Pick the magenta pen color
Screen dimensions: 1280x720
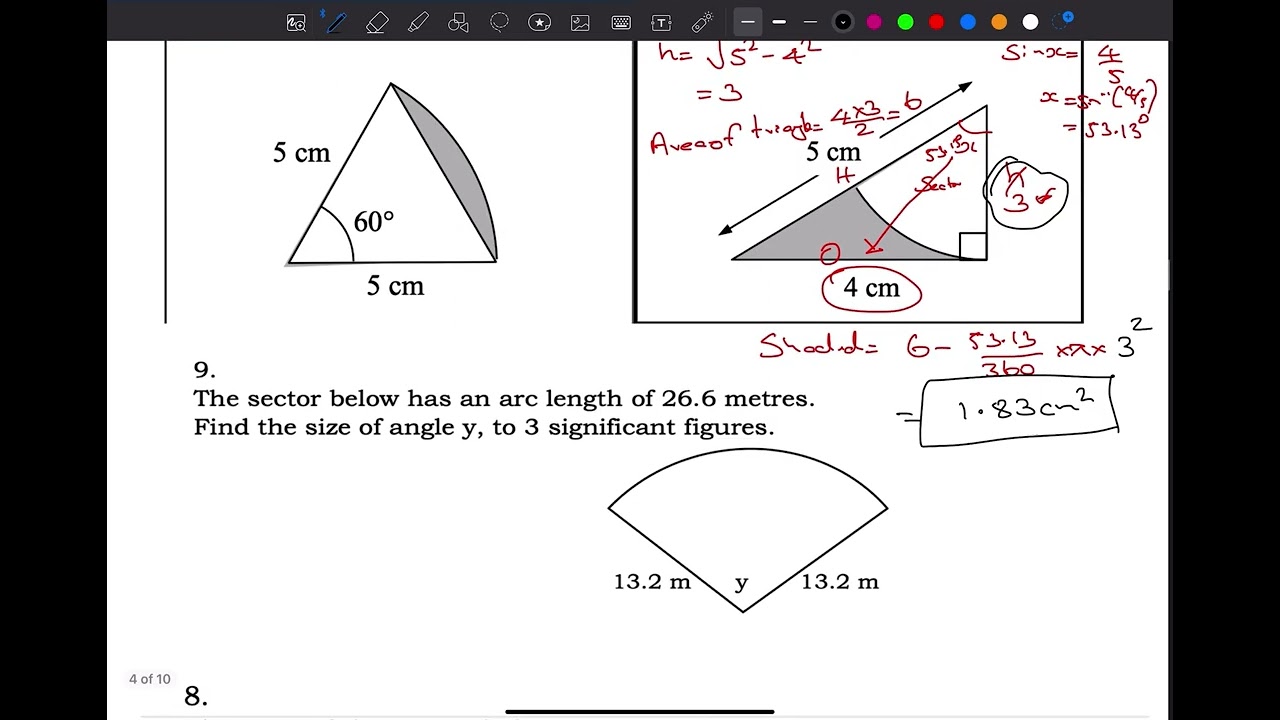pos(874,22)
